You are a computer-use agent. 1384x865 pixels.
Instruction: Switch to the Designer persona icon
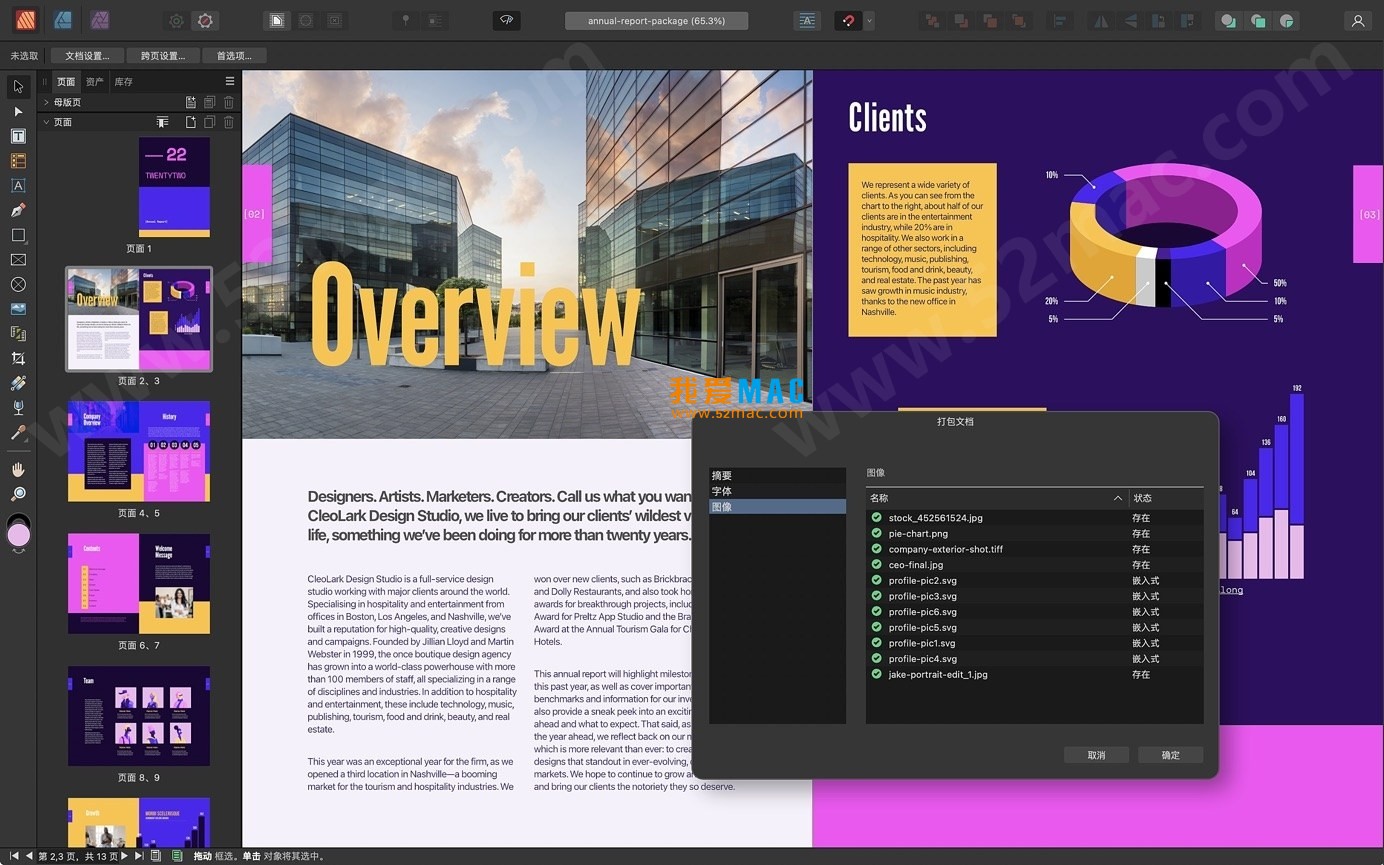click(62, 20)
